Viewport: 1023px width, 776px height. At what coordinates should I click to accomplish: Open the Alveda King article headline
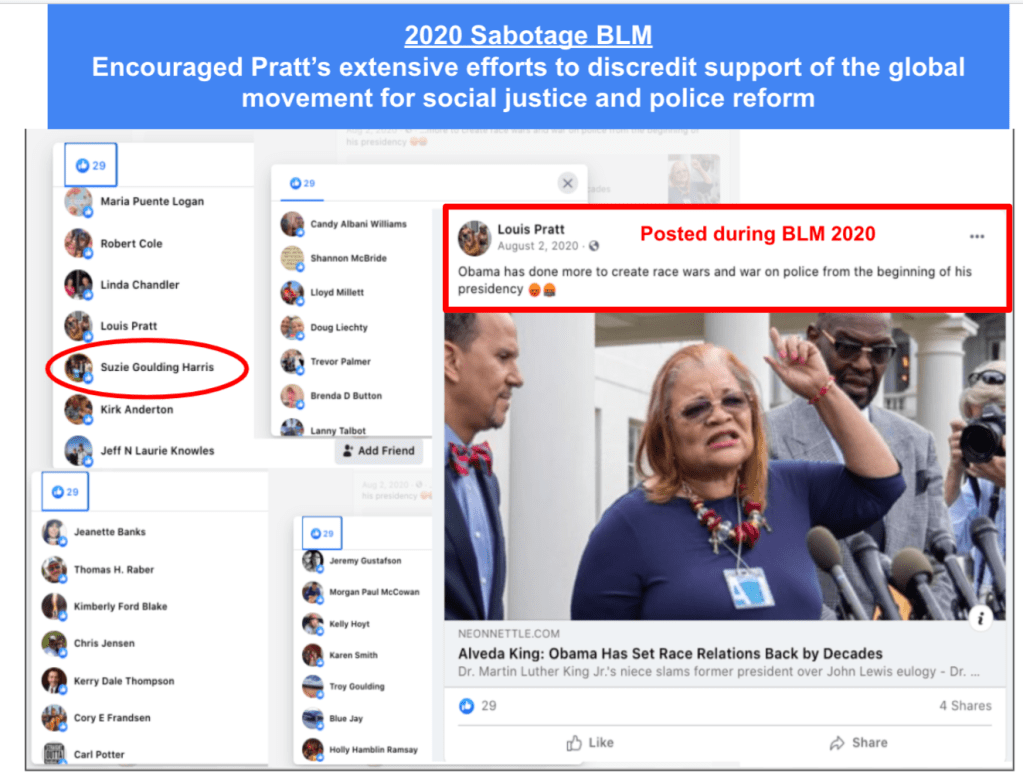pos(670,653)
